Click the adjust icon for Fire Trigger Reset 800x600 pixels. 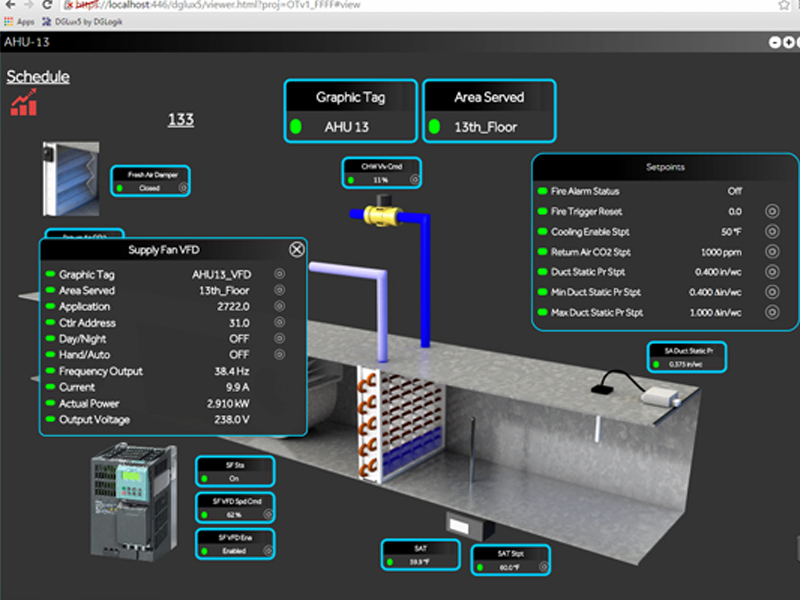click(x=771, y=211)
